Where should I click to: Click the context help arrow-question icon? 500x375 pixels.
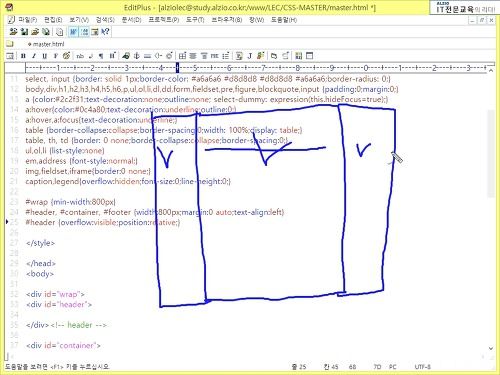105,32
